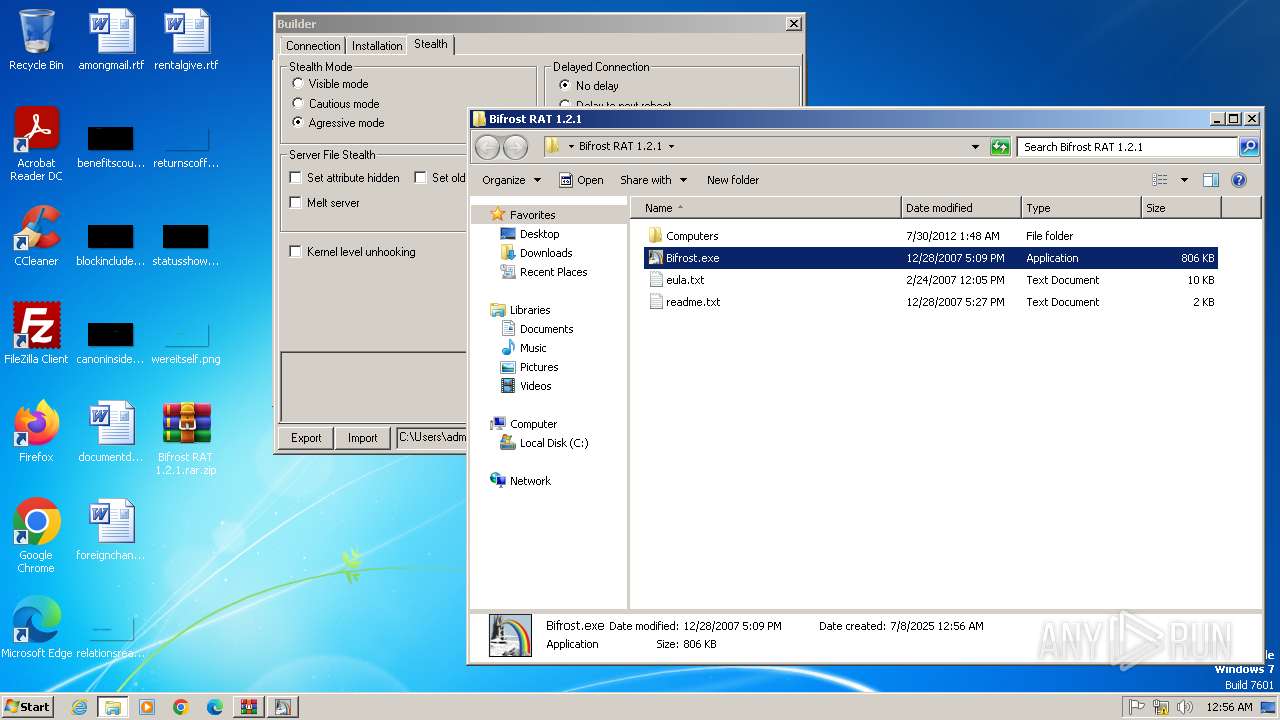This screenshot has height=720, width=1280.
Task: Close the Builder window
Action: [793, 23]
